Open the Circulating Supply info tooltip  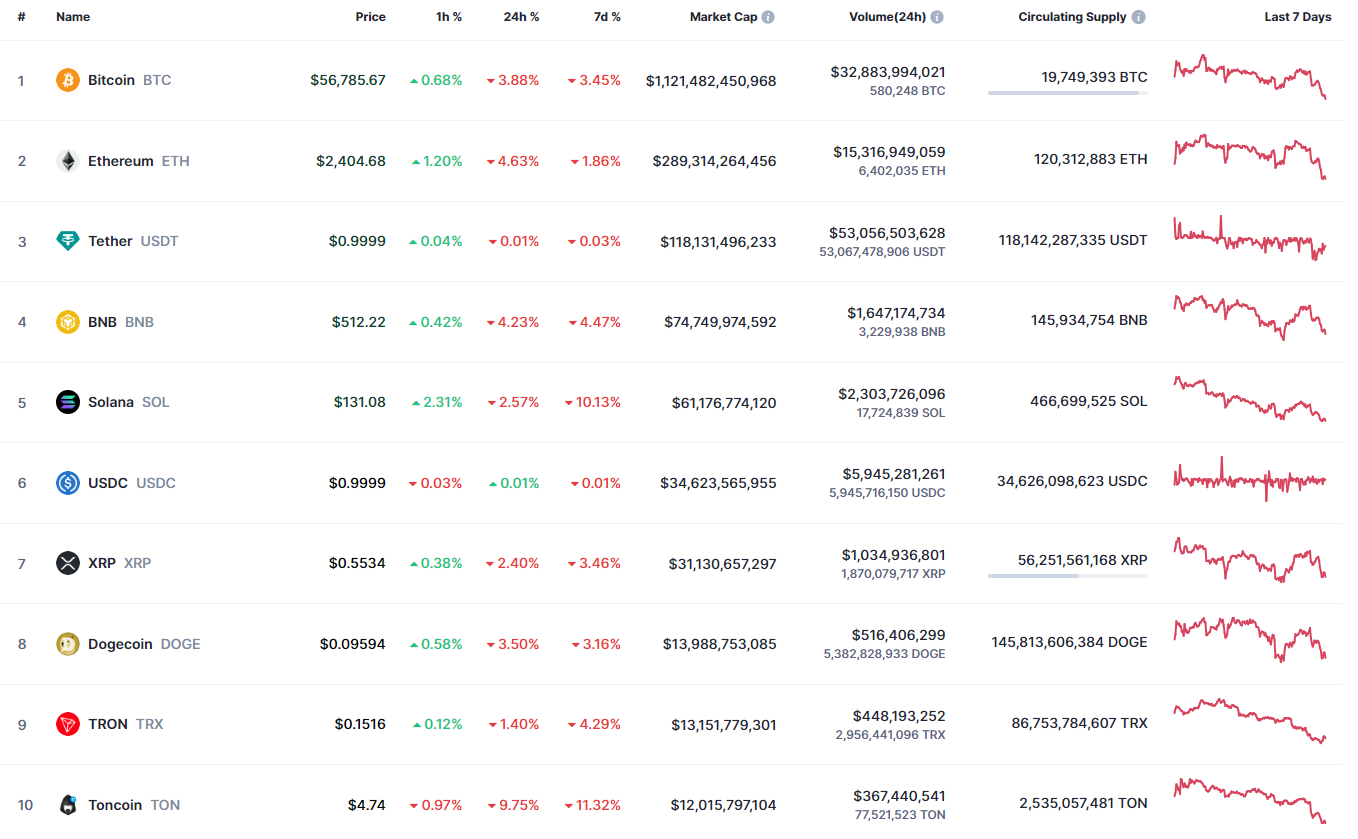1138,16
